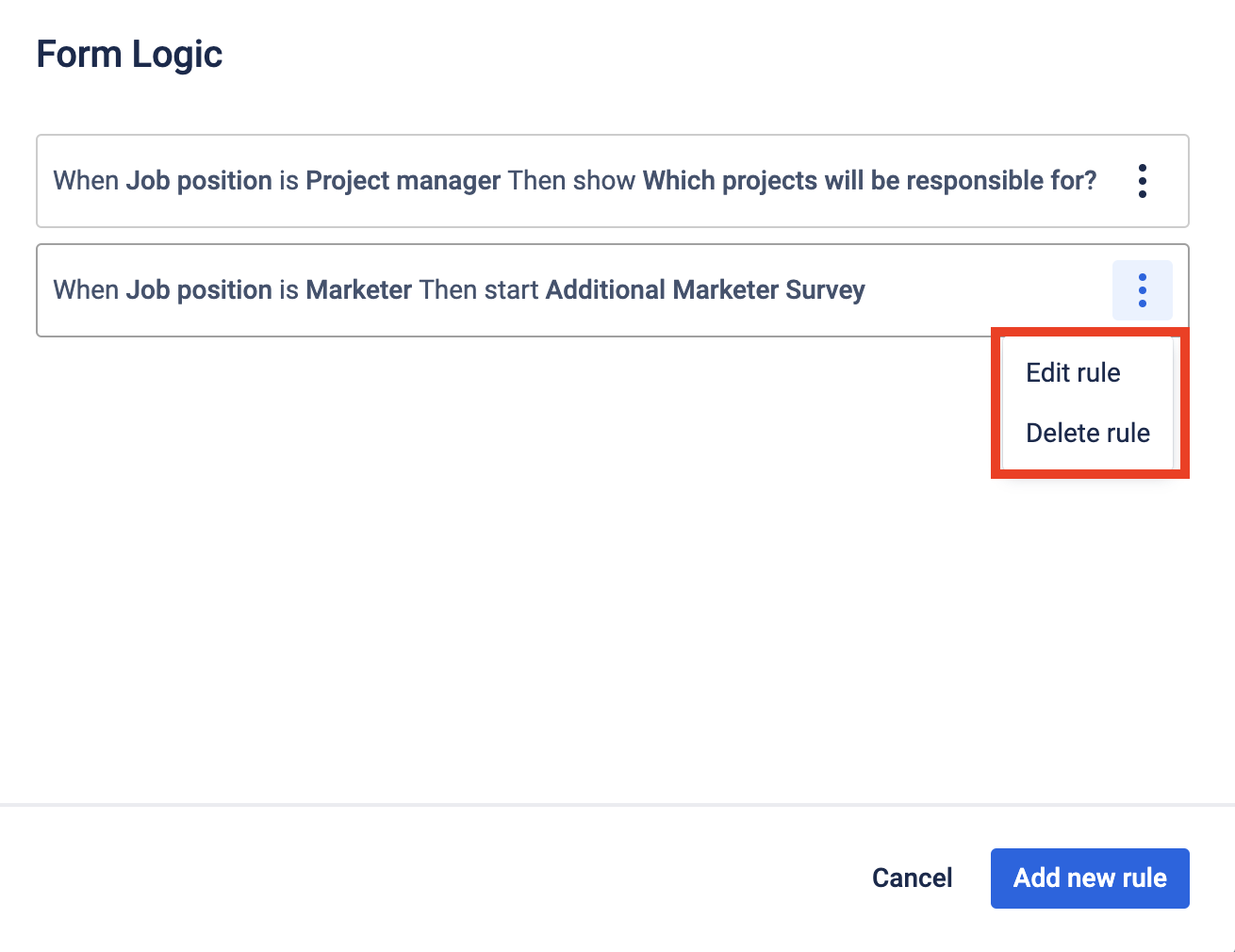Click the bold "Marketer" condition value
1235x952 pixels.
tap(358, 290)
